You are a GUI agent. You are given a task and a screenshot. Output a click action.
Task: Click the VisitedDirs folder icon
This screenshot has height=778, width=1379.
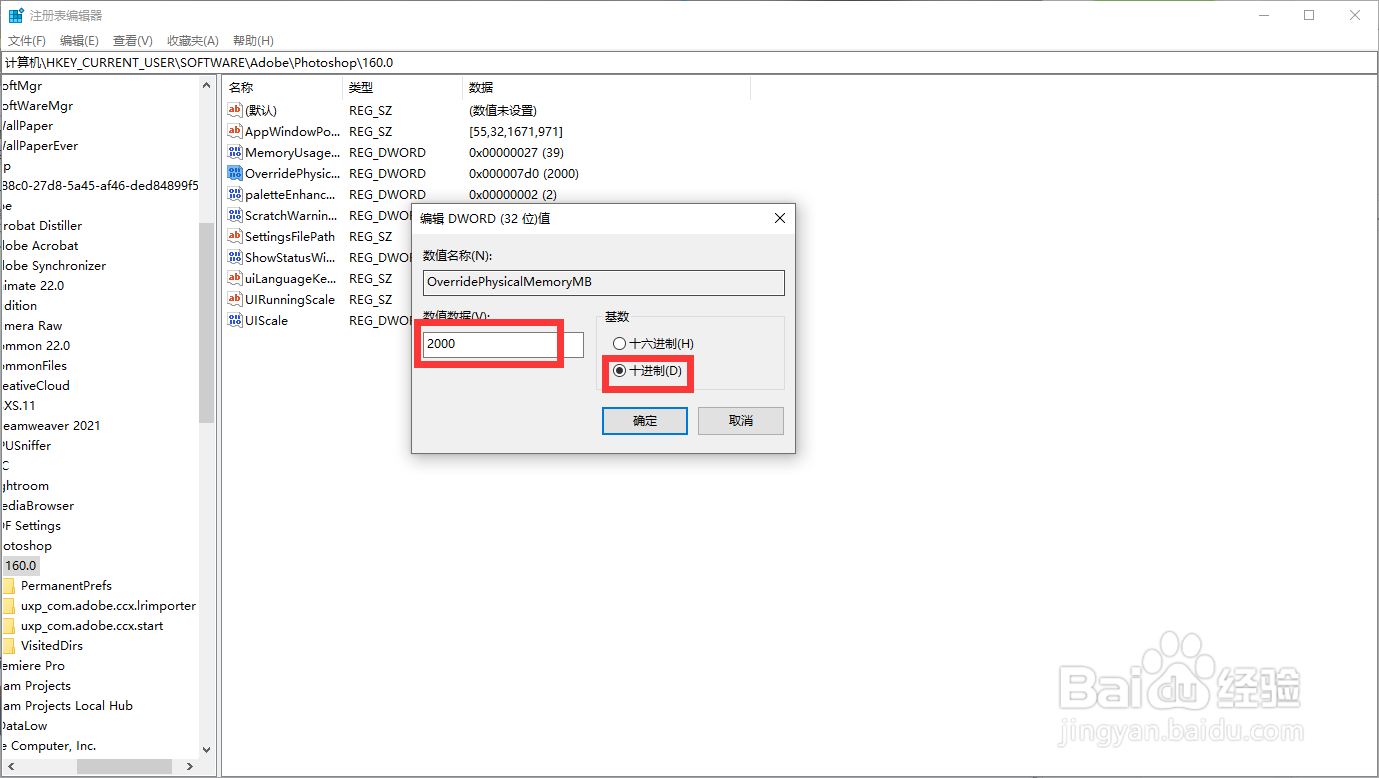pyautogui.click(x=8, y=646)
